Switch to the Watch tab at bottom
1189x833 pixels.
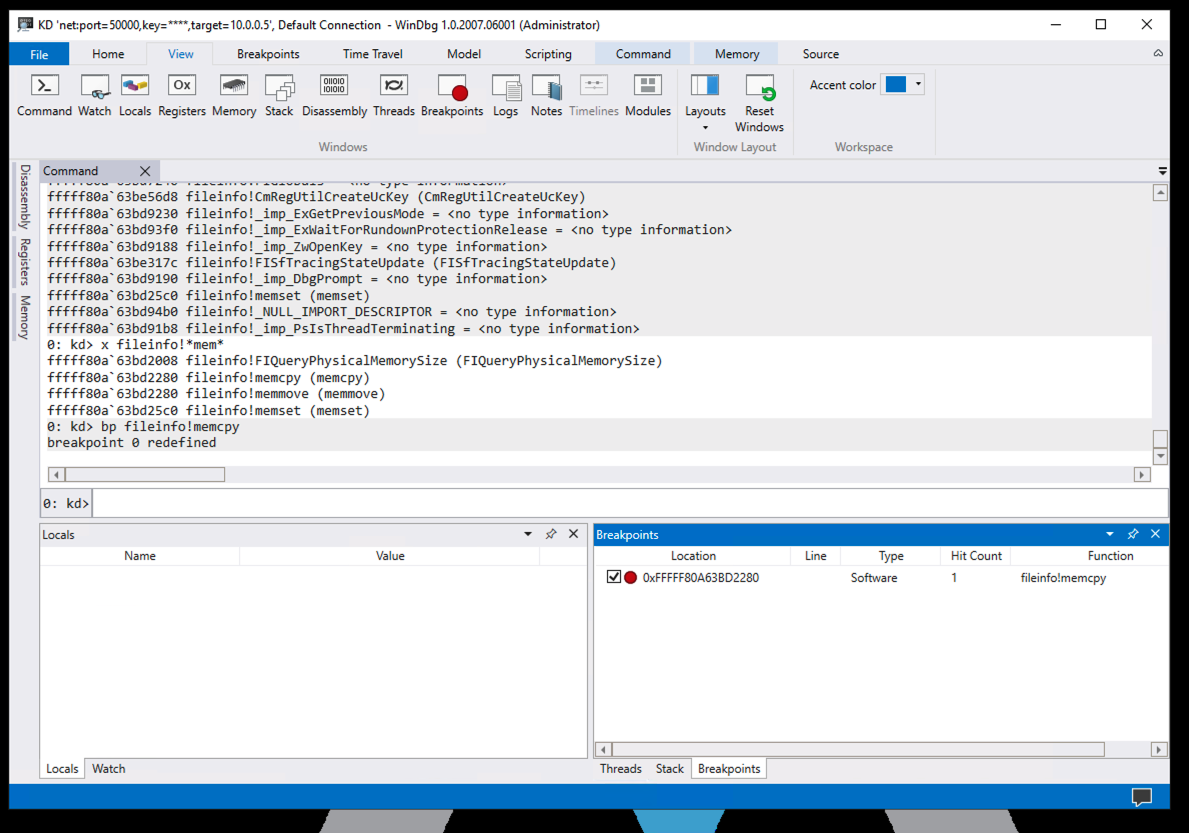click(109, 768)
